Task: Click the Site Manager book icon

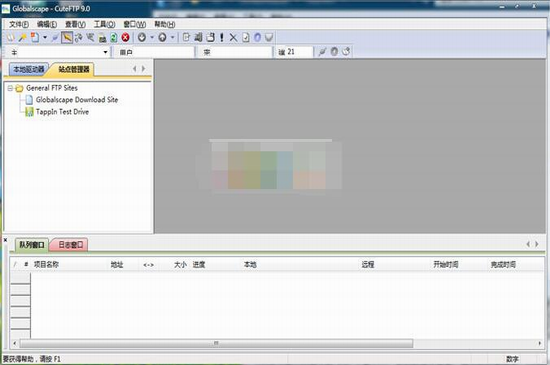Action: [11, 37]
